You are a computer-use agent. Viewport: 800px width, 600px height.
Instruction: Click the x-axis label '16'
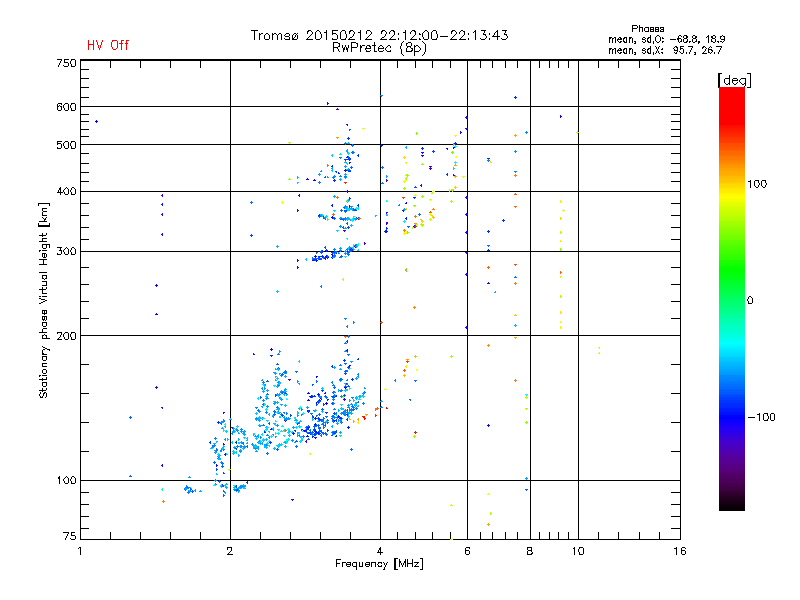[680, 551]
